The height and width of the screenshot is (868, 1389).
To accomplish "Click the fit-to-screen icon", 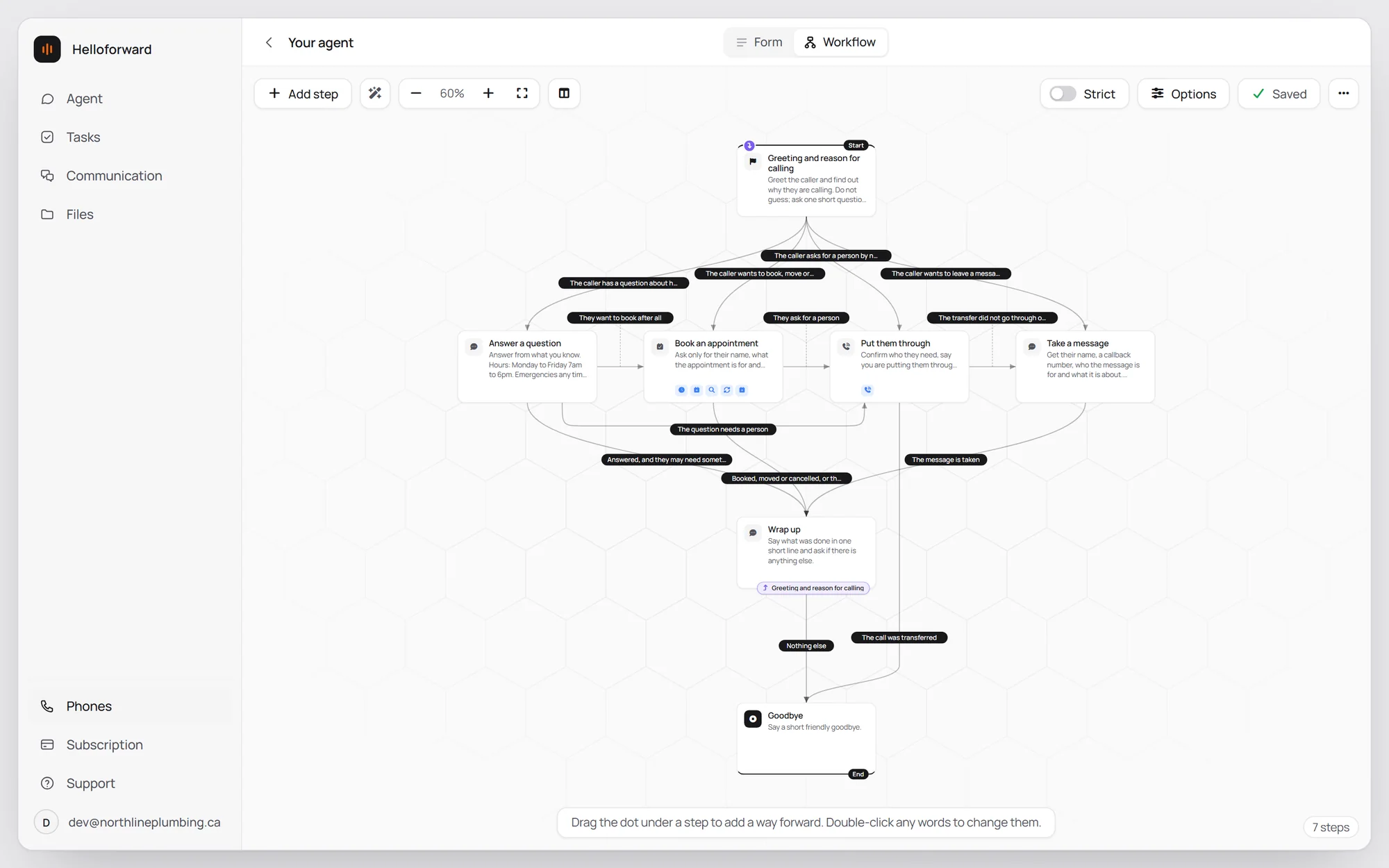I will (x=522, y=93).
